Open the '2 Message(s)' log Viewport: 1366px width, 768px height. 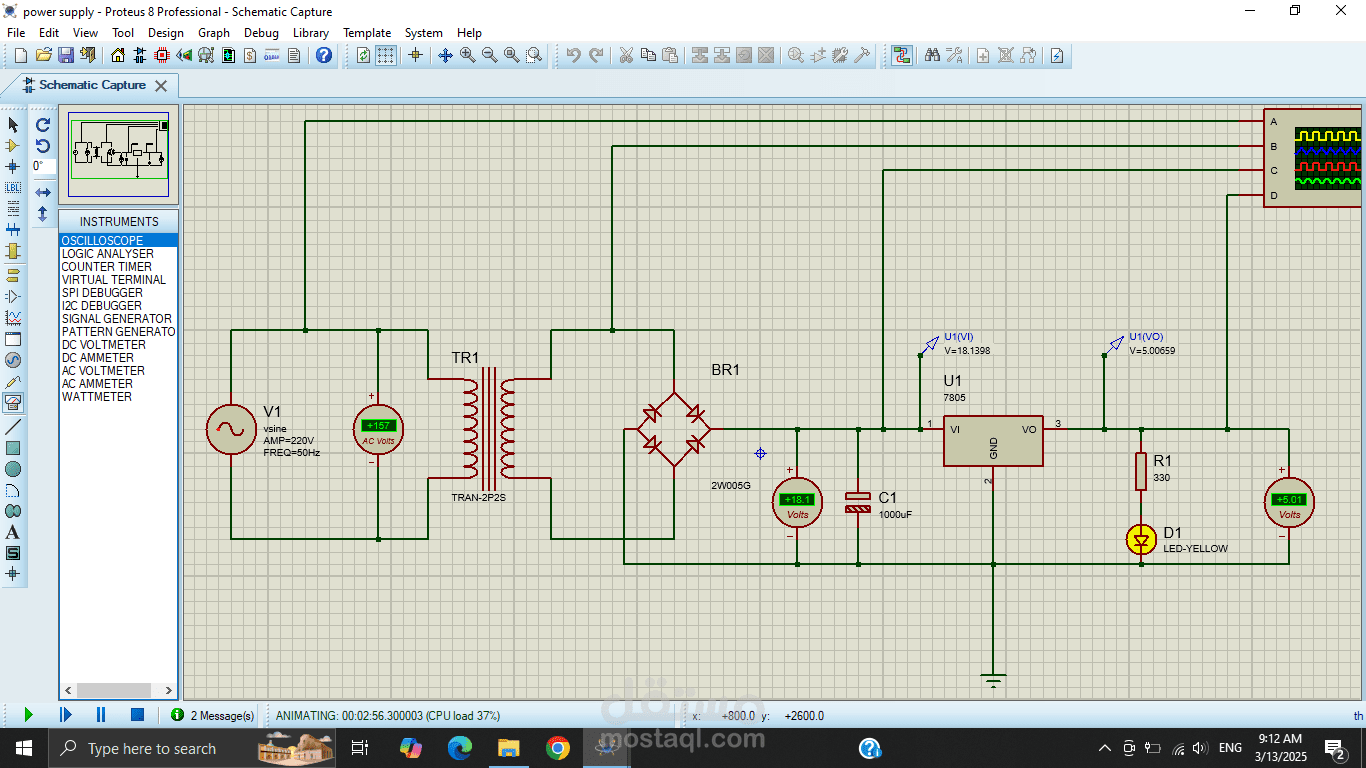tap(214, 716)
